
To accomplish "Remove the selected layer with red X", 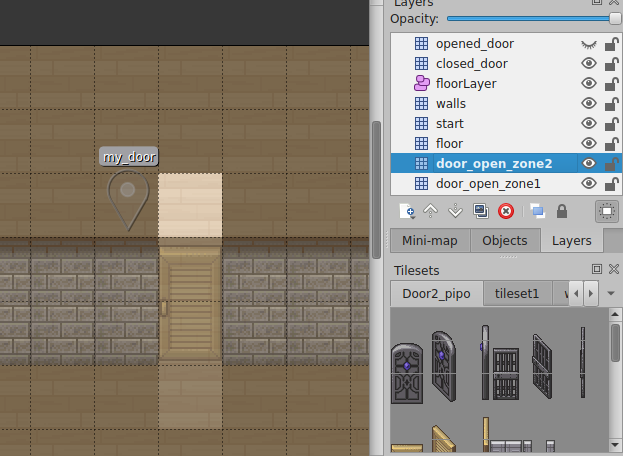I will pos(506,211).
